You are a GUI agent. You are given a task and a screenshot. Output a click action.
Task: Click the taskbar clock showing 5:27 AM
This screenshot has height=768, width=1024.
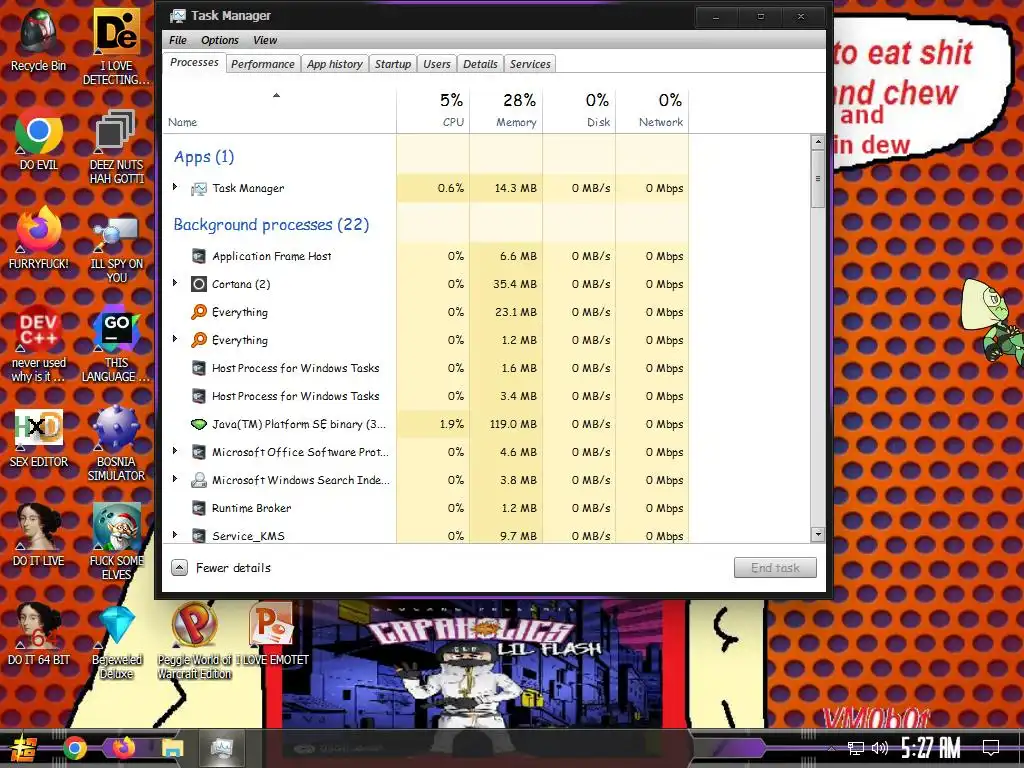[x=931, y=748]
